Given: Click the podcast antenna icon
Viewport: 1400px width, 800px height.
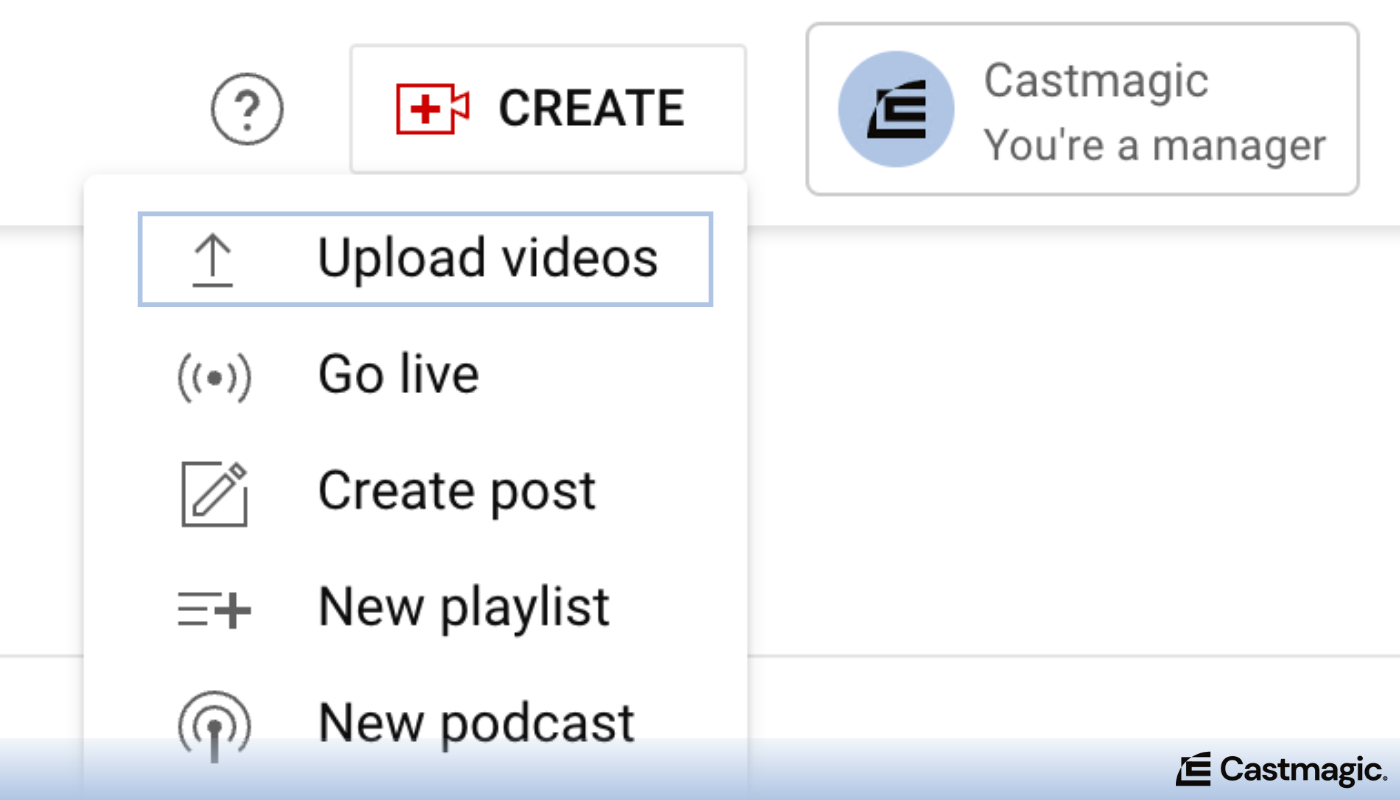Looking at the screenshot, I should [x=213, y=727].
